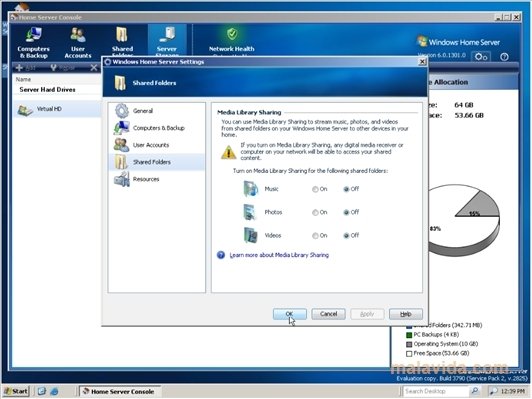
Task: Select Virtual HD drive in list
Action: click(x=57, y=109)
